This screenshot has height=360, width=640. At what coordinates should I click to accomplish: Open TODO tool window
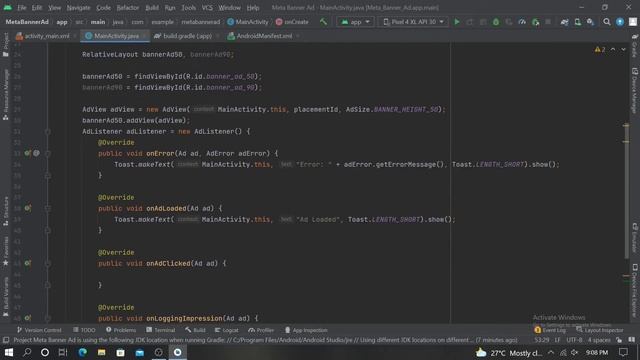(x=84, y=330)
